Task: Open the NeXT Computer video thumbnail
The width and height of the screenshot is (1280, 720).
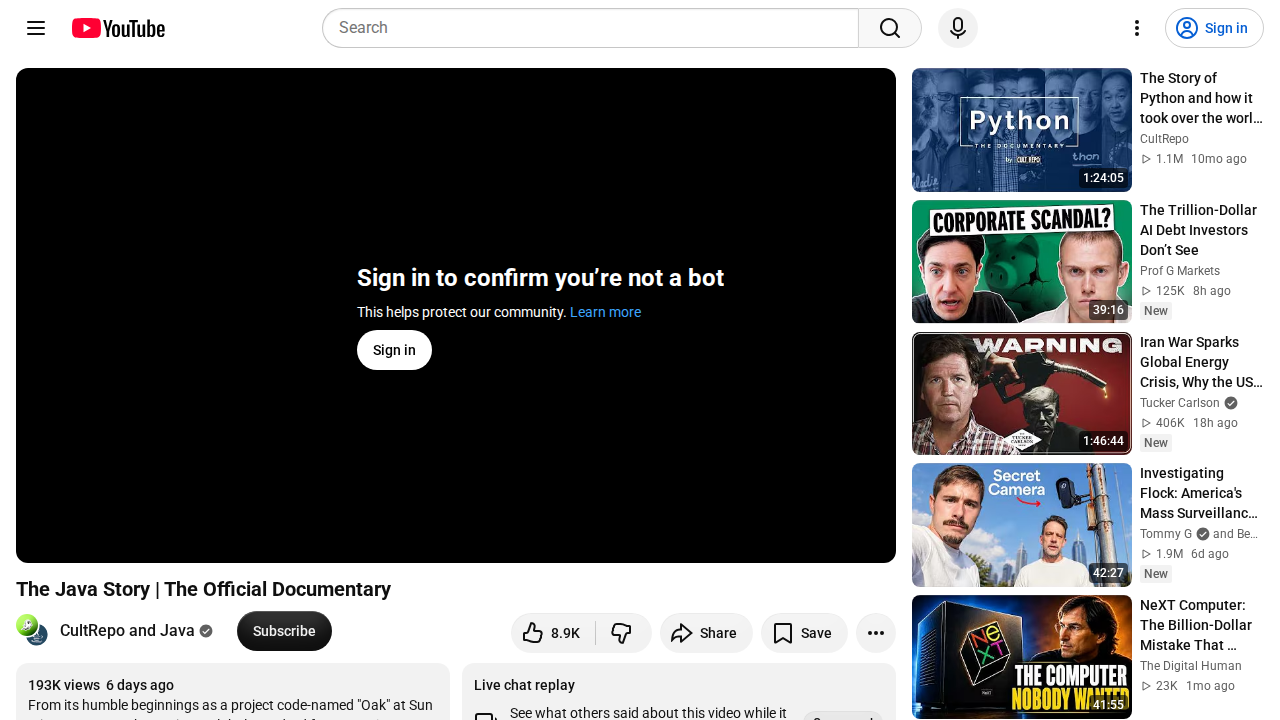Action: coord(1022,657)
